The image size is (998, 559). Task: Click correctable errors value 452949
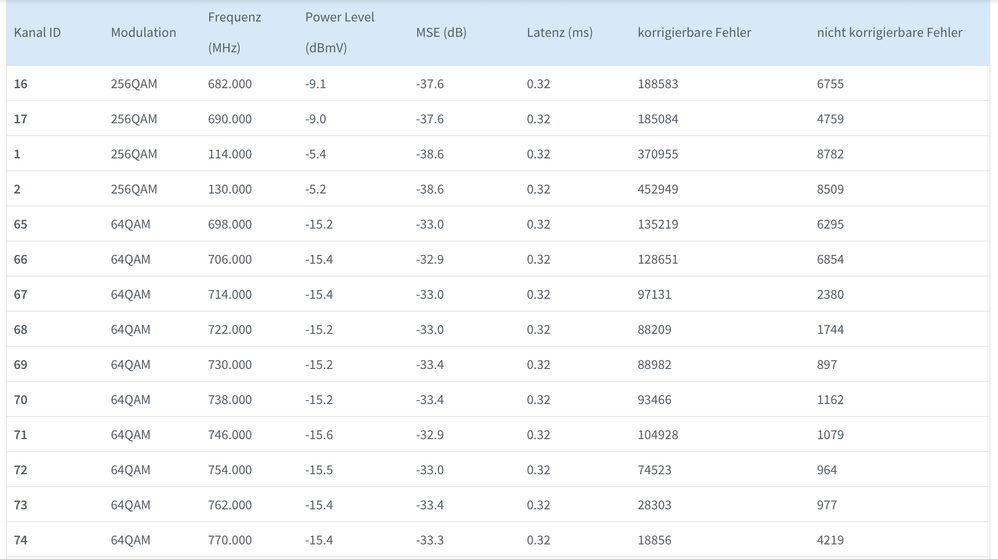[x=658, y=189]
